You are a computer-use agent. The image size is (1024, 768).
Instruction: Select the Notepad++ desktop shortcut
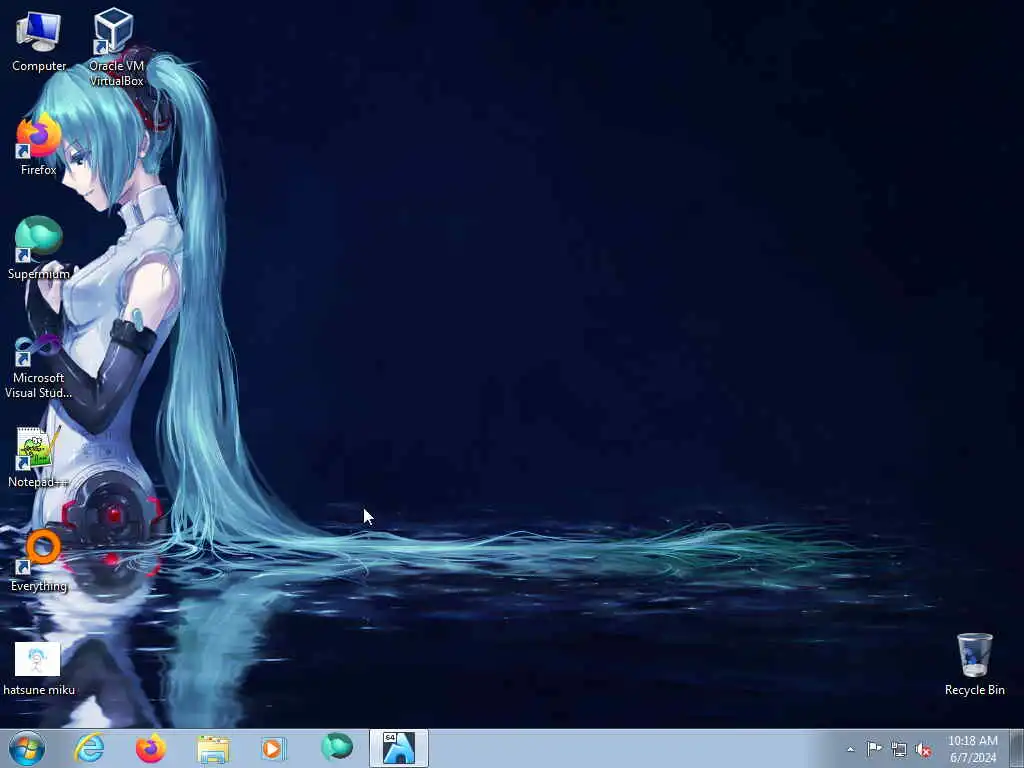[x=39, y=457]
